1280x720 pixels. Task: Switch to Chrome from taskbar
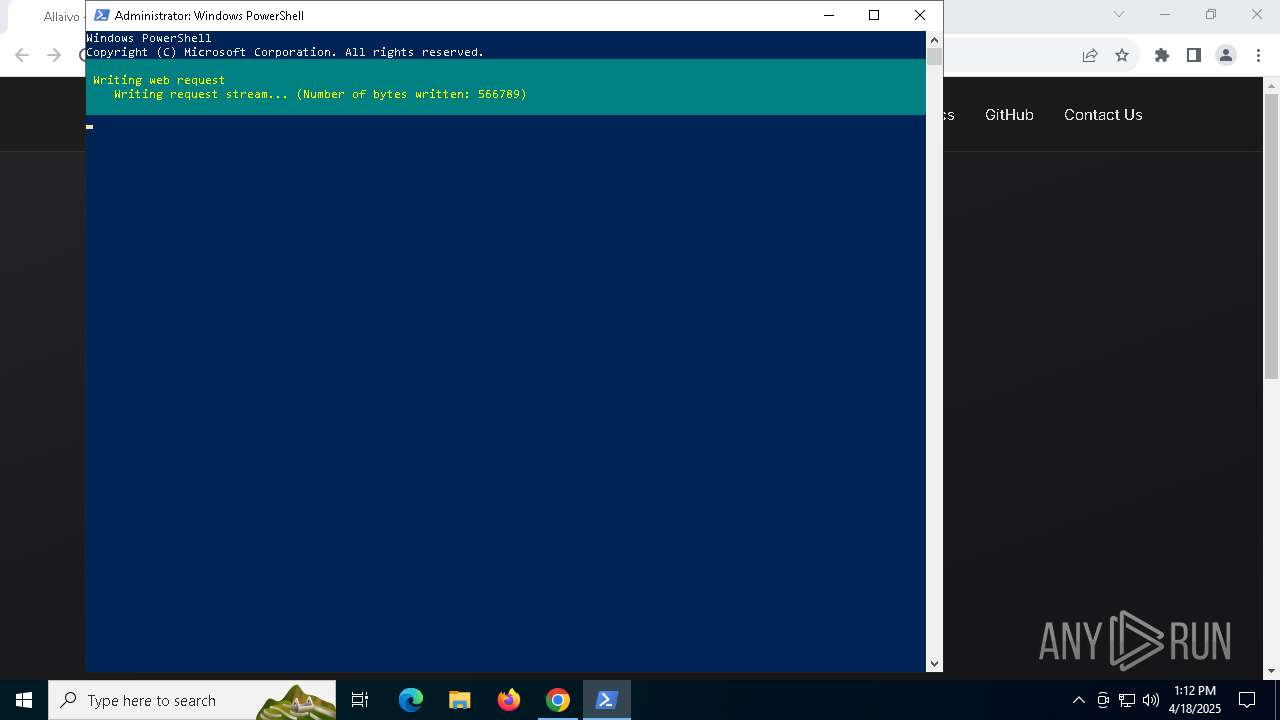click(558, 700)
